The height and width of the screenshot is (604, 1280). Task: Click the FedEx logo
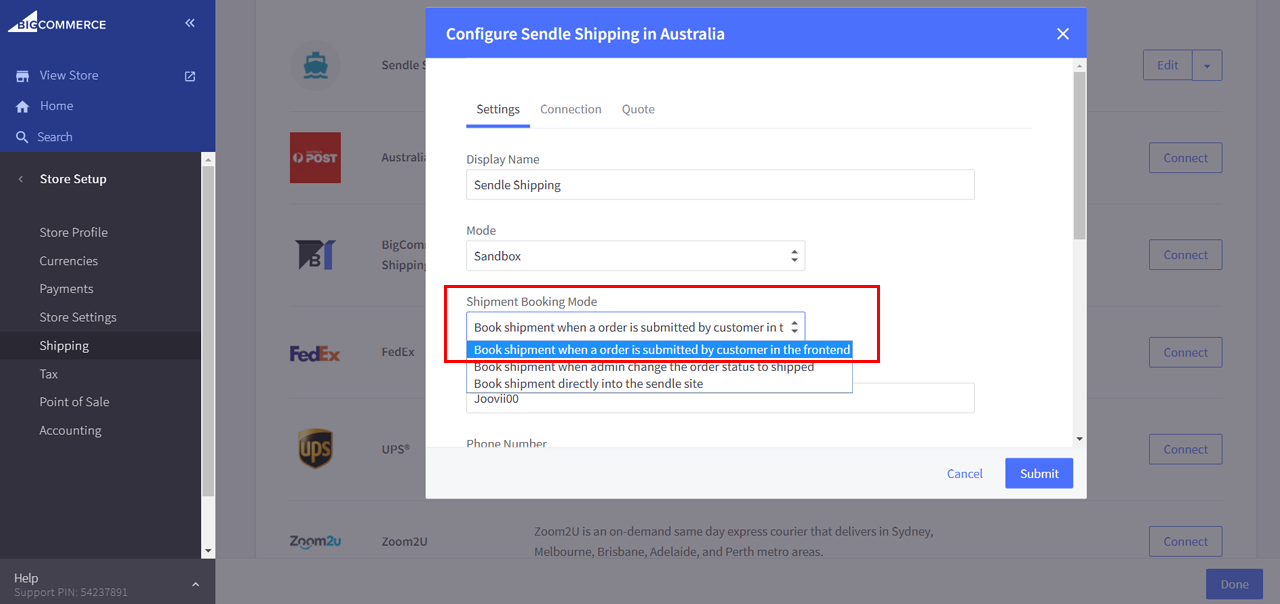tap(315, 353)
